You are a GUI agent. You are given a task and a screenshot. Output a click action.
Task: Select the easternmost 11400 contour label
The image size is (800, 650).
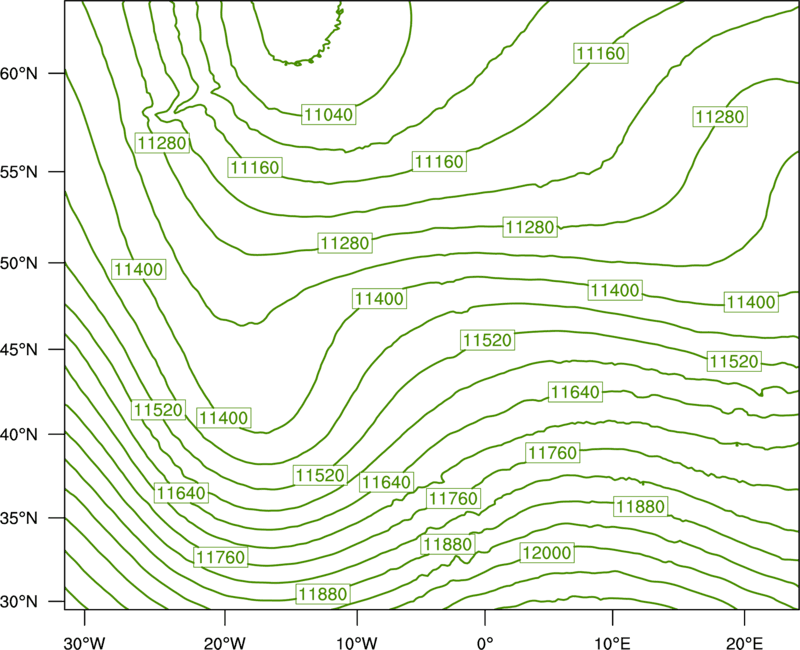point(751,302)
